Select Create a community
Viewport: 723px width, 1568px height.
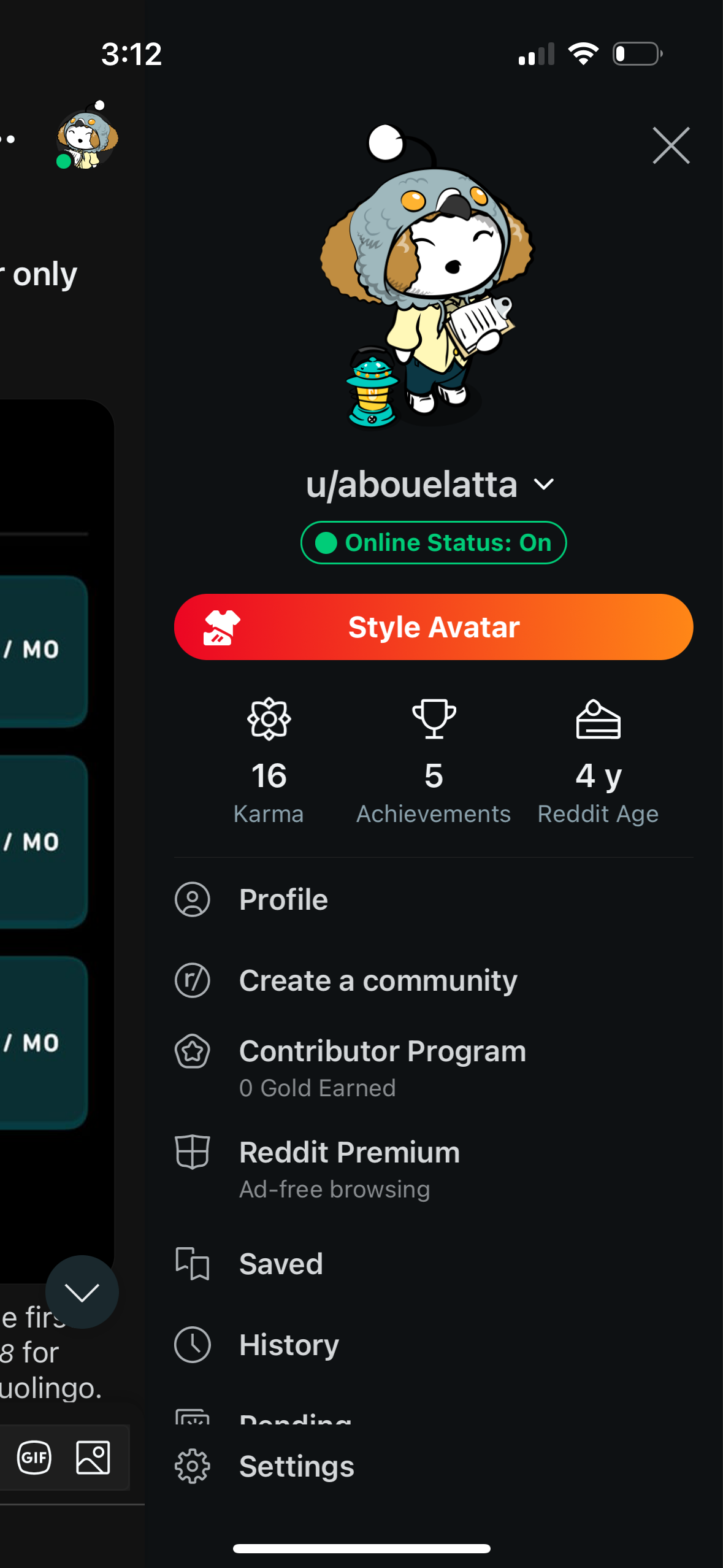[x=434, y=980]
